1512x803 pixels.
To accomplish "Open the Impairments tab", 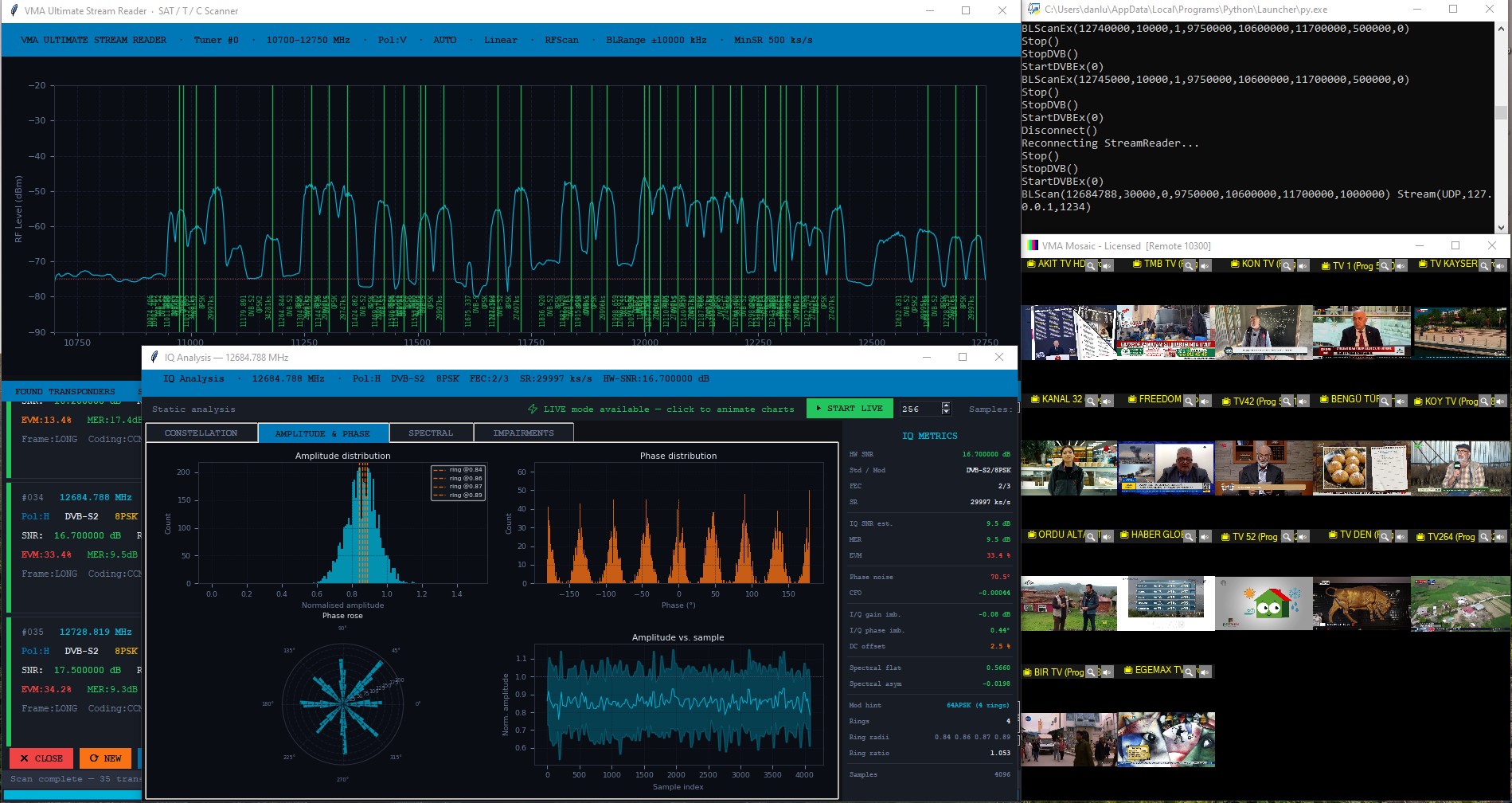I will point(523,433).
